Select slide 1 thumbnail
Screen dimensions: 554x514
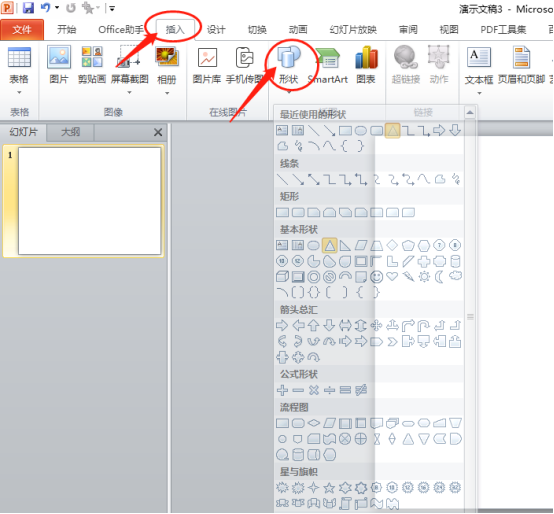coord(90,201)
